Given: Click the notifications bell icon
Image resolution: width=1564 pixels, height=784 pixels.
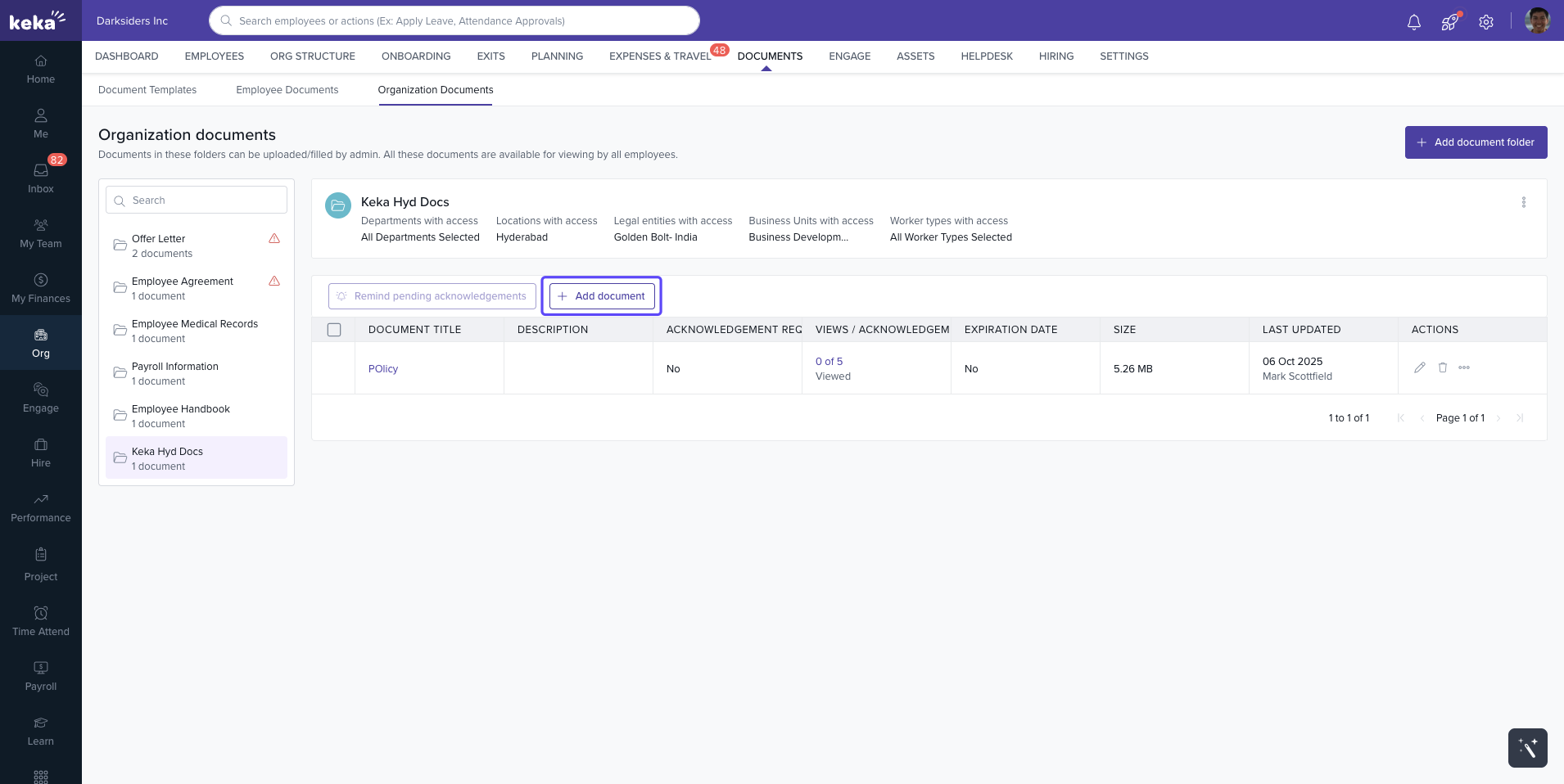Looking at the screenshot, I should tap(1413, 22).
